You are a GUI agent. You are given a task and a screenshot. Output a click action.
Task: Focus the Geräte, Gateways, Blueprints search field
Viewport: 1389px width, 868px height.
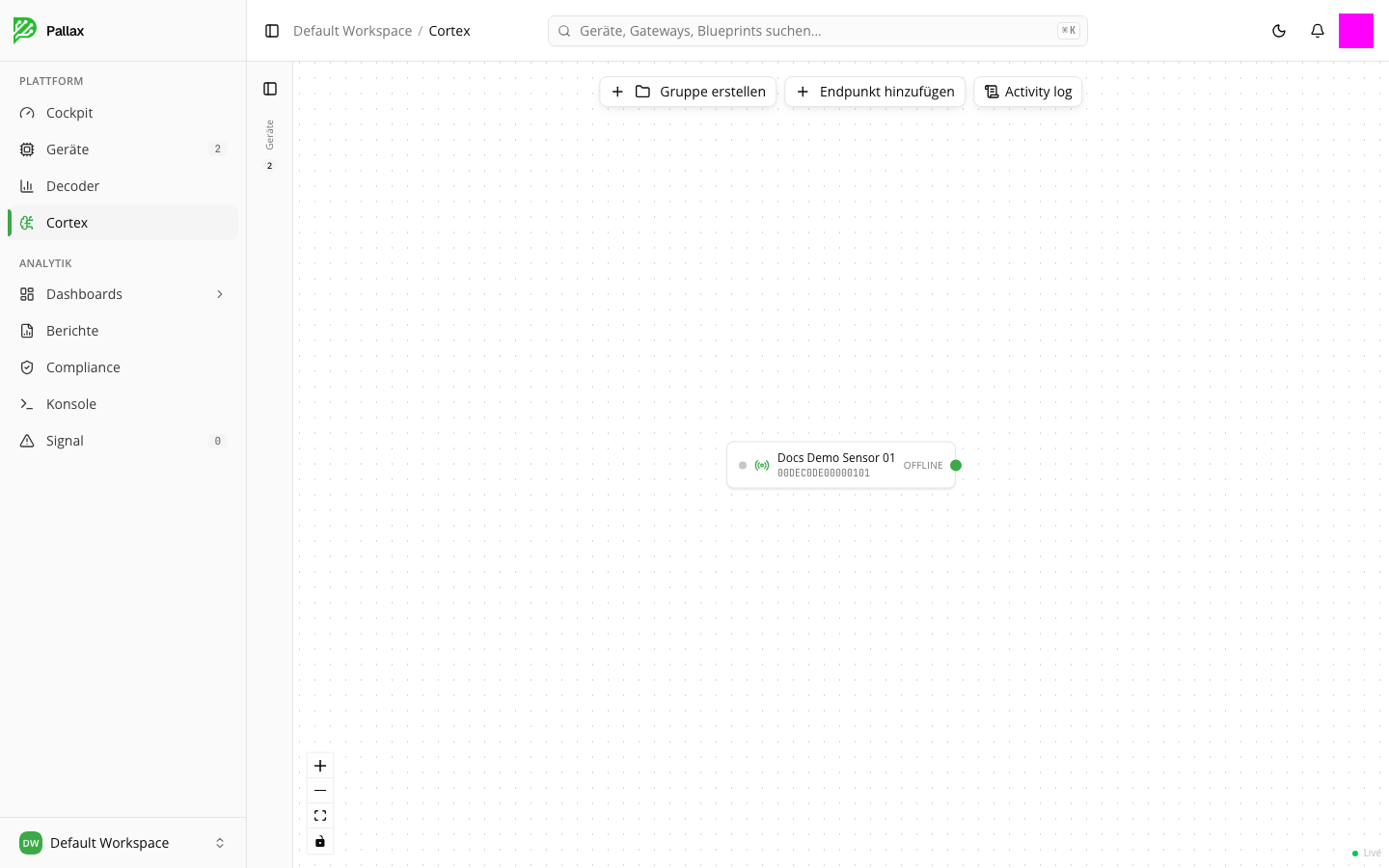pos(817,31)
